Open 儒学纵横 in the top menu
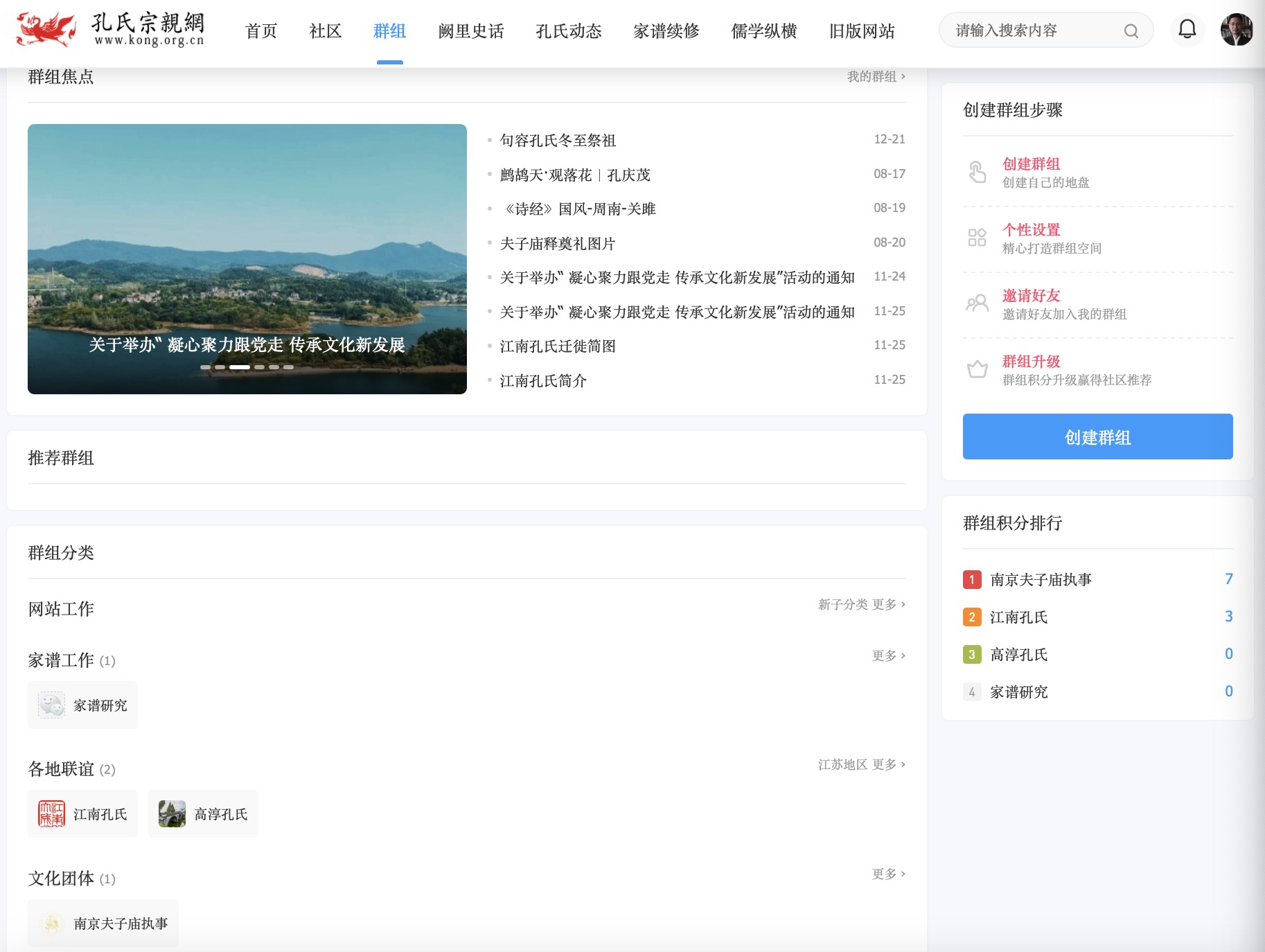Screen dimensions: 1265x952 [764, 31]
